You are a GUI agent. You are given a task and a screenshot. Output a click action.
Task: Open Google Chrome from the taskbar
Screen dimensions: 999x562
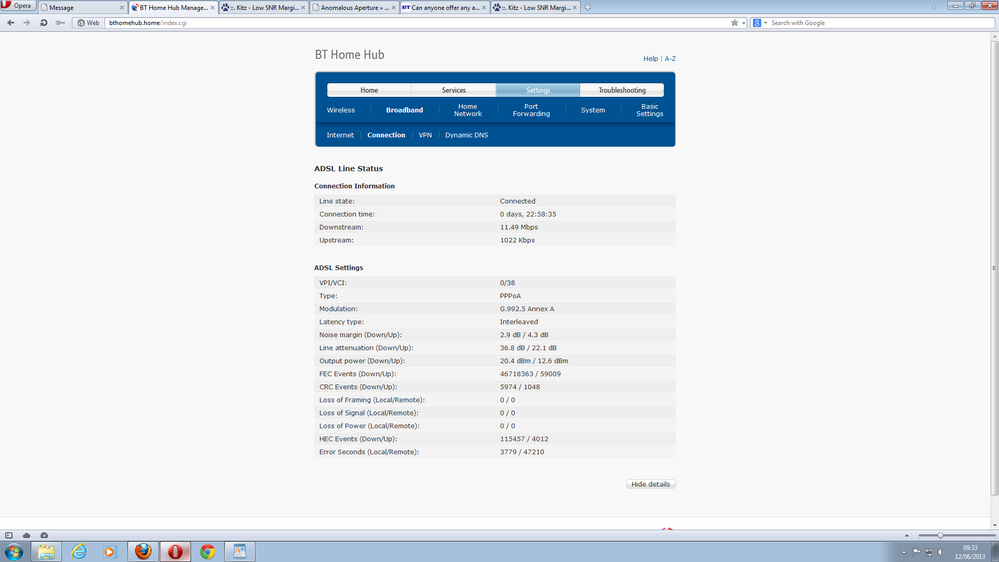pyautogui.click(x=207, y=551)
